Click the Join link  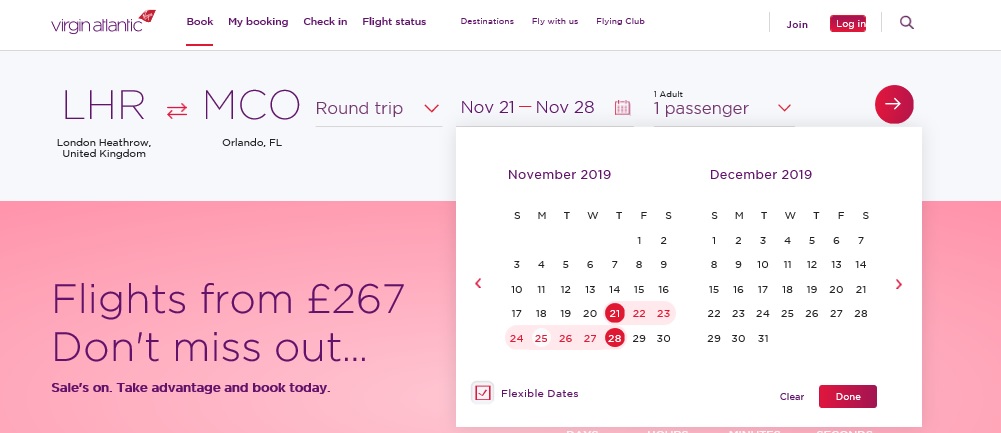coord(797,24)
